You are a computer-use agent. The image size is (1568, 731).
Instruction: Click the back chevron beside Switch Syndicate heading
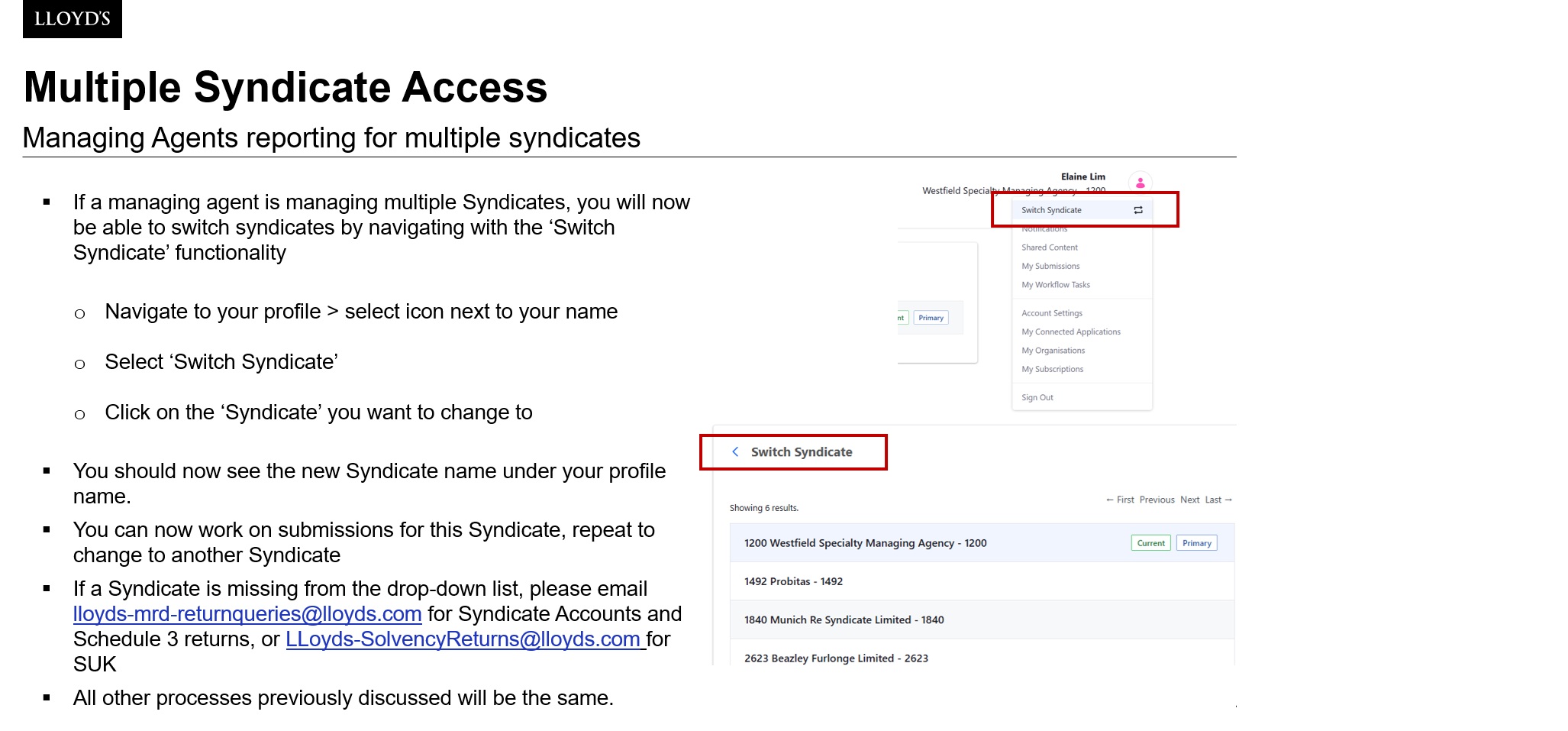(735, 452)
